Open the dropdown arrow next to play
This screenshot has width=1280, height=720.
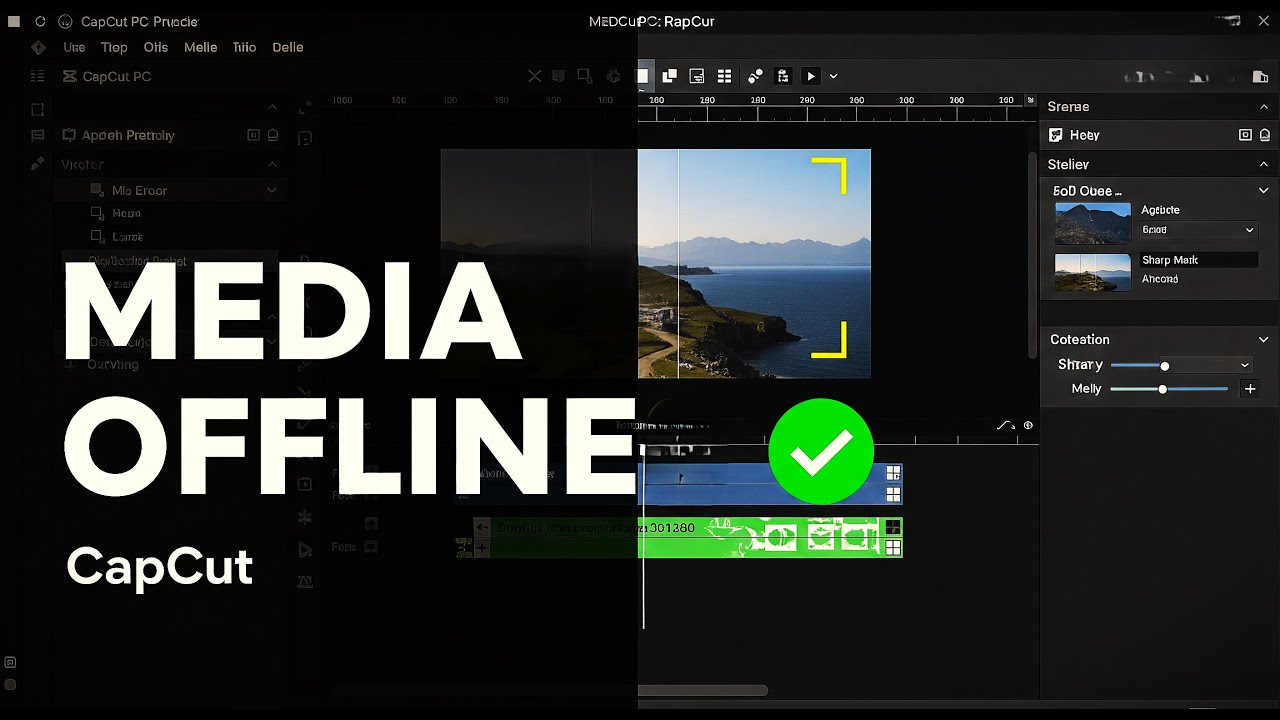(x=833, y=76)
